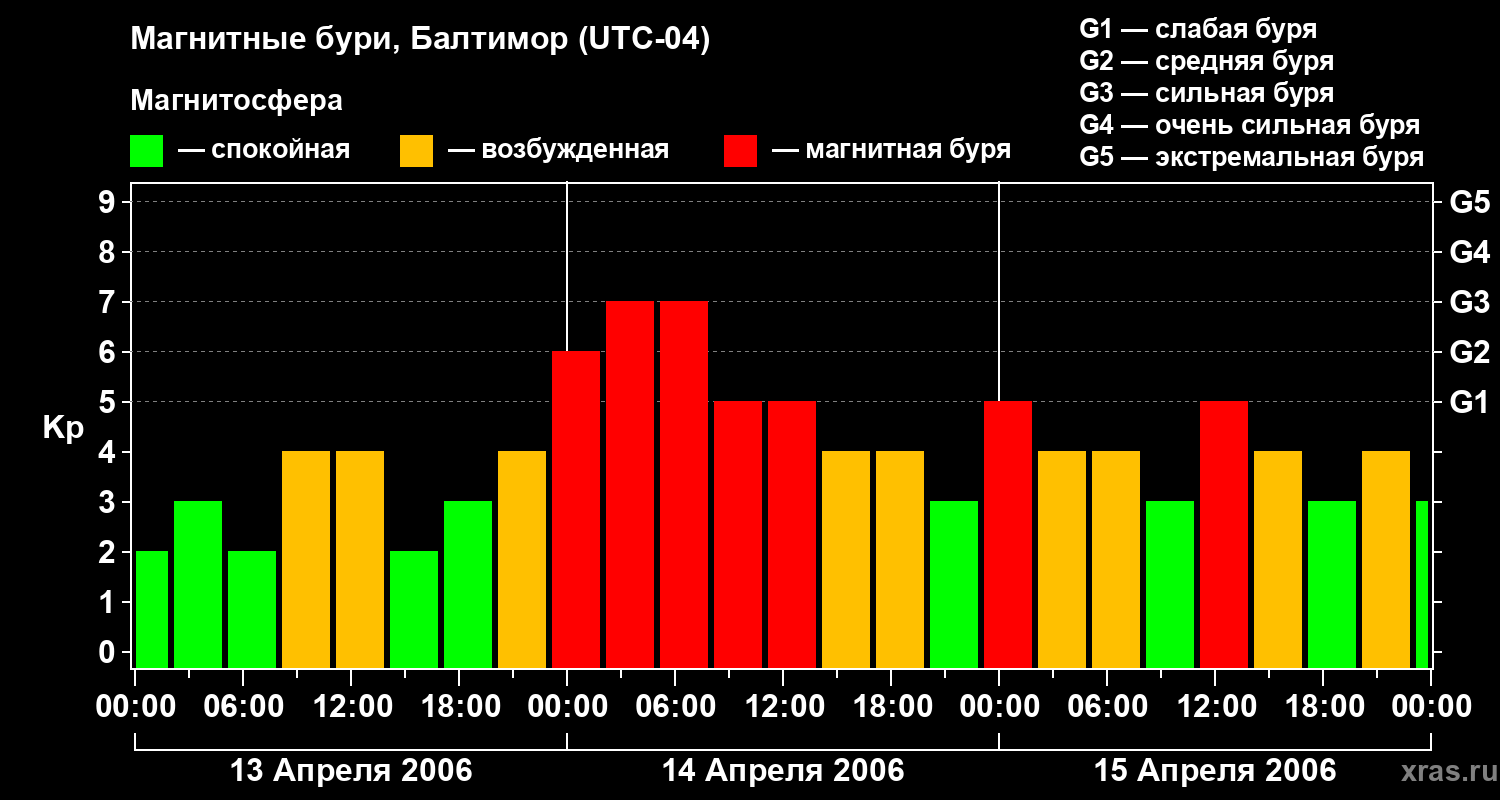Click the 'G2' tick label on the right axis
The width and height of the screenshot is (1500, 800).
[1470, 352]
